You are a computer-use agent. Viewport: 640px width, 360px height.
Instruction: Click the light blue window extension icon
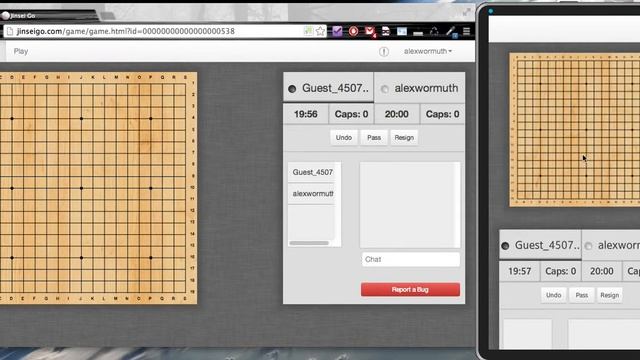[402, 31]
